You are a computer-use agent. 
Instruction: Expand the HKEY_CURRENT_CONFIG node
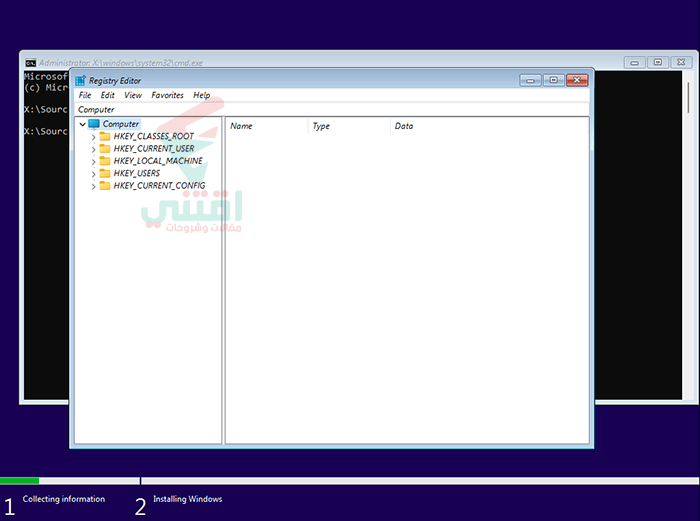tap(93, 186)
